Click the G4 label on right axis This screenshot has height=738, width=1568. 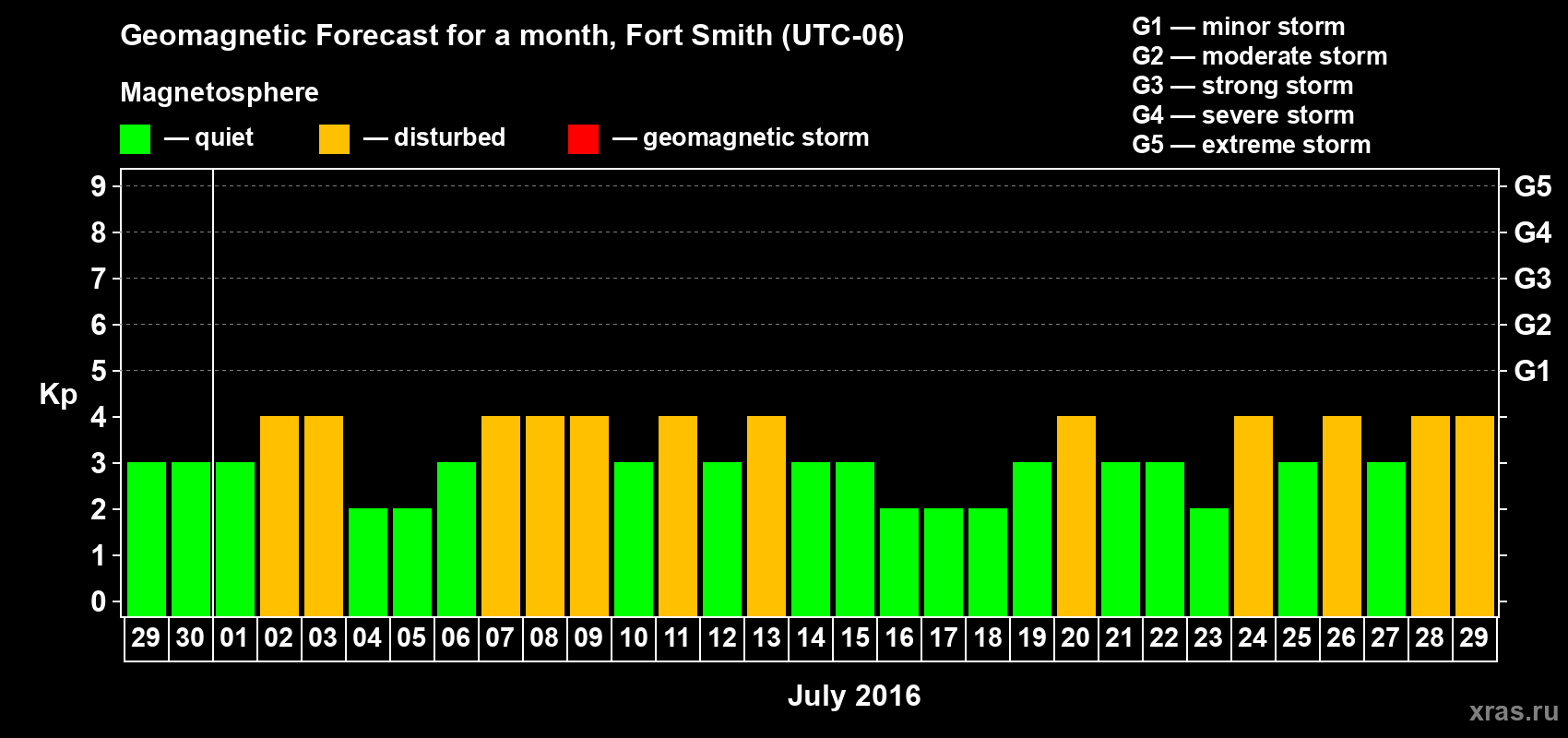click(1532, 232)
